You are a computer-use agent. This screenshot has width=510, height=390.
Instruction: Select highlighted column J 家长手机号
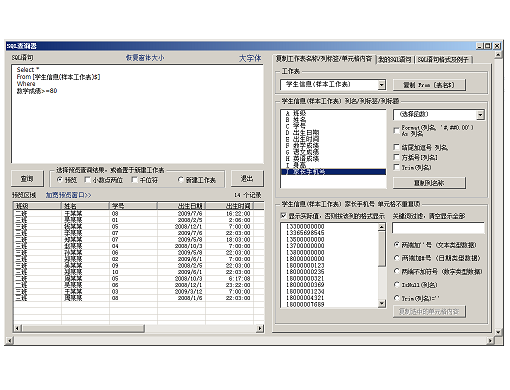pyautogui.click(x=333, y=172)
